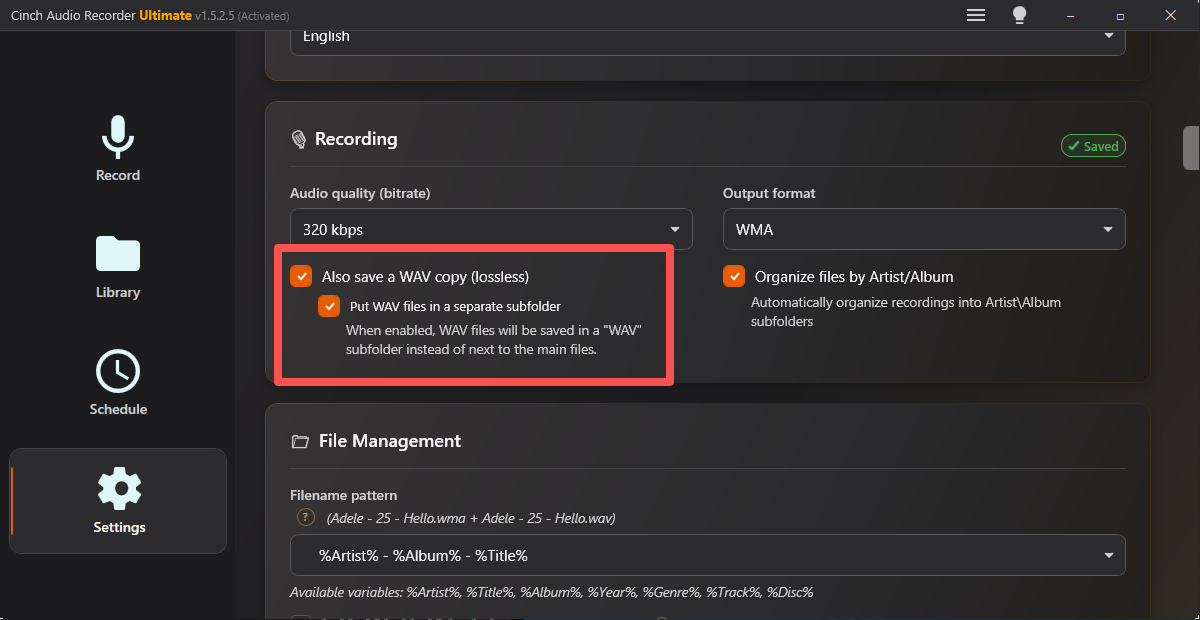Click the File Management heading
The width and height of the screenshot is (1200, 620).
coord(390,441)
